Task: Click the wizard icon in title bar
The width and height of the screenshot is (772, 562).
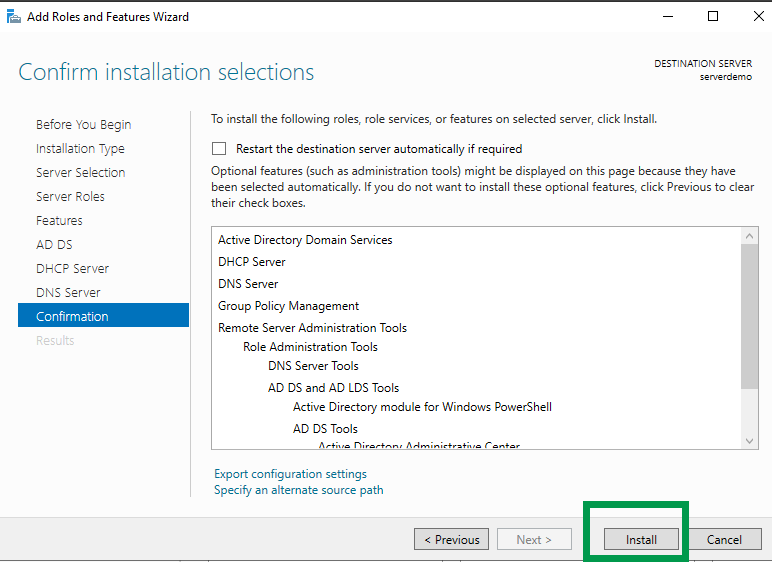Action: [12, 16]
